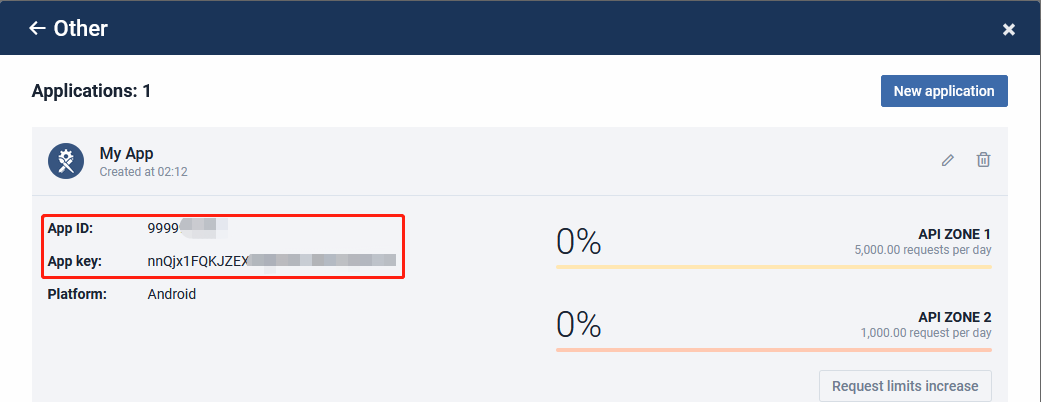This screenshot has height=402, width=1041.
Task: Click the API ZONE 1 yellow progress bar
Action: coord(773,267)
